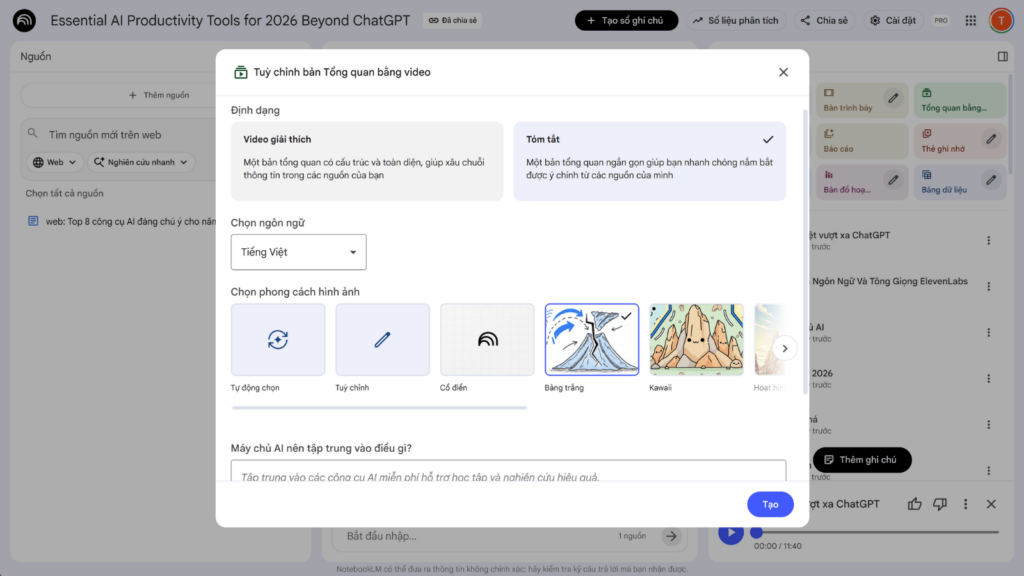Toggle the side panel collapse icon

1003,57
